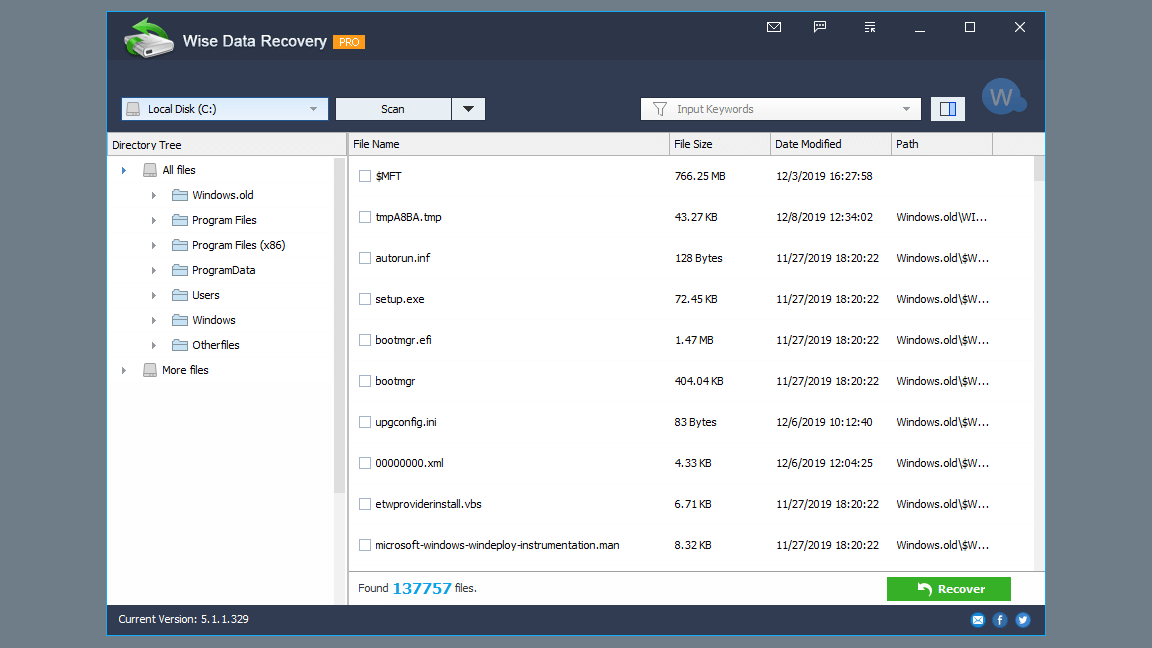Open the Twitter icon in the status bar
The width and height of the screenshot is (1152, 648).
1023,620
